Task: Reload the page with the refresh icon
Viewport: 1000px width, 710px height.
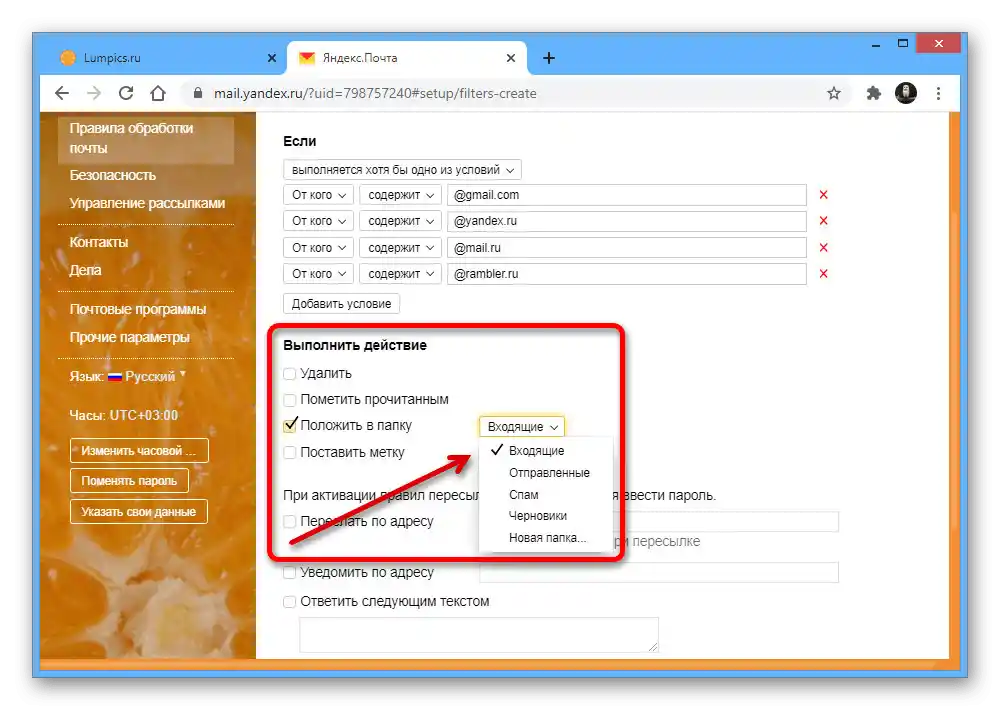Action: (126, 93)
